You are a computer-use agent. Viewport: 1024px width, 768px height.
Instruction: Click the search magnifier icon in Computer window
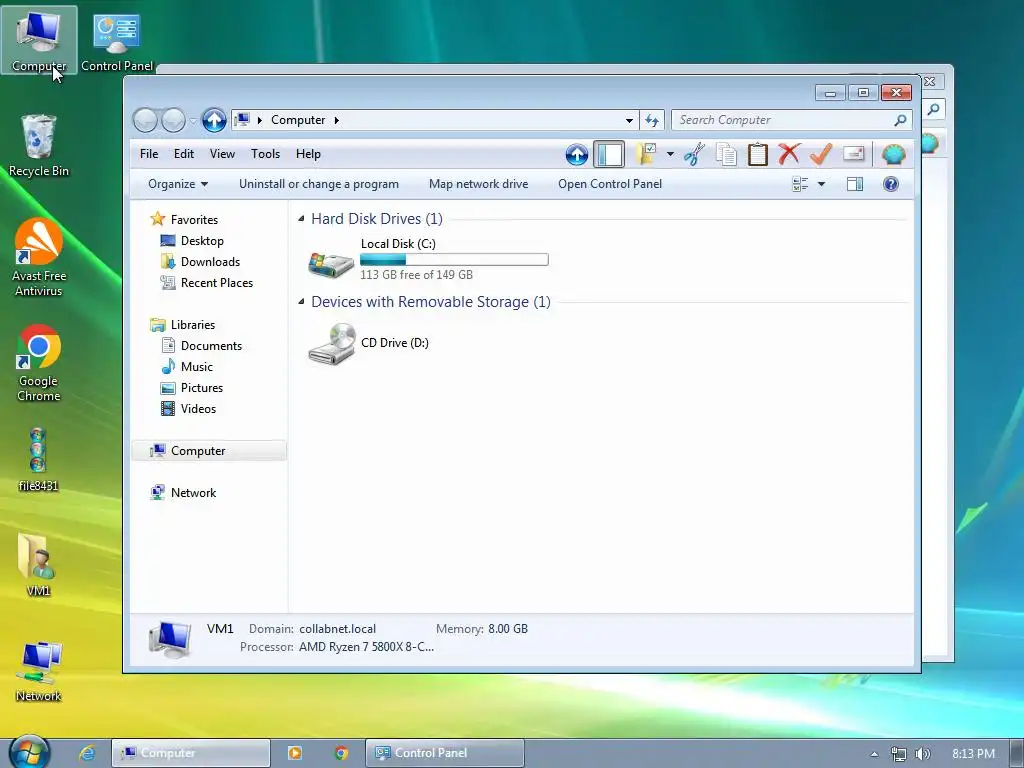(x=901, y=120)
